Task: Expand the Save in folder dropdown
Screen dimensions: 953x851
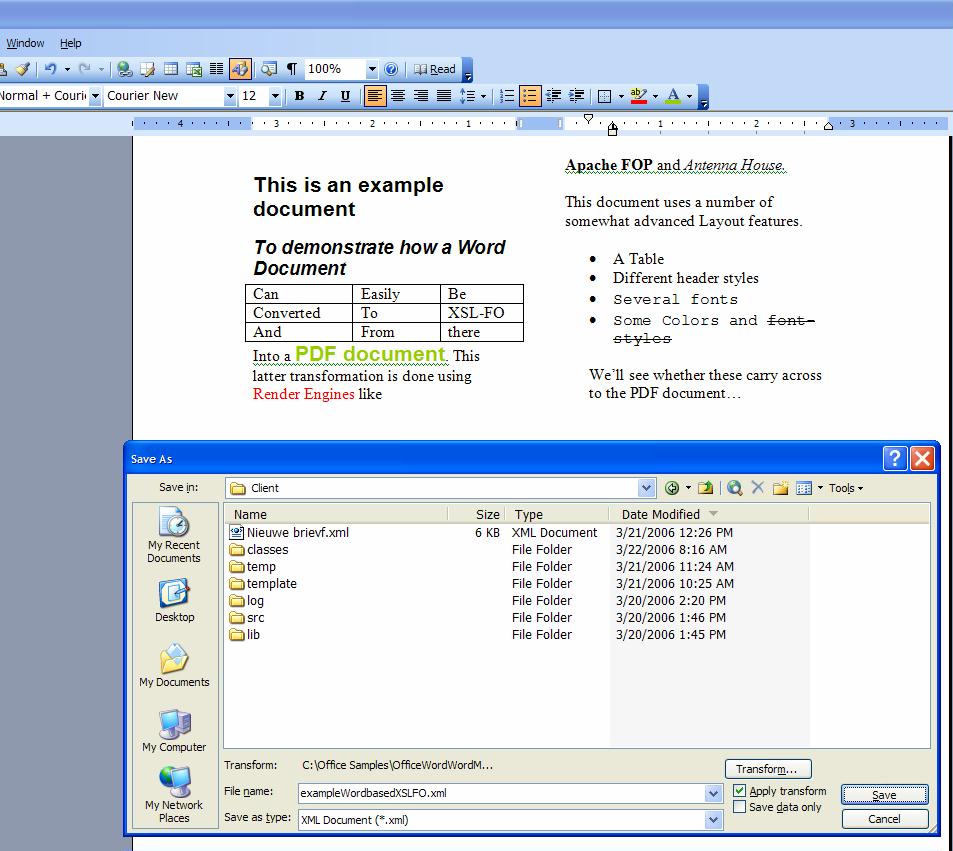Action: (646, 488)
